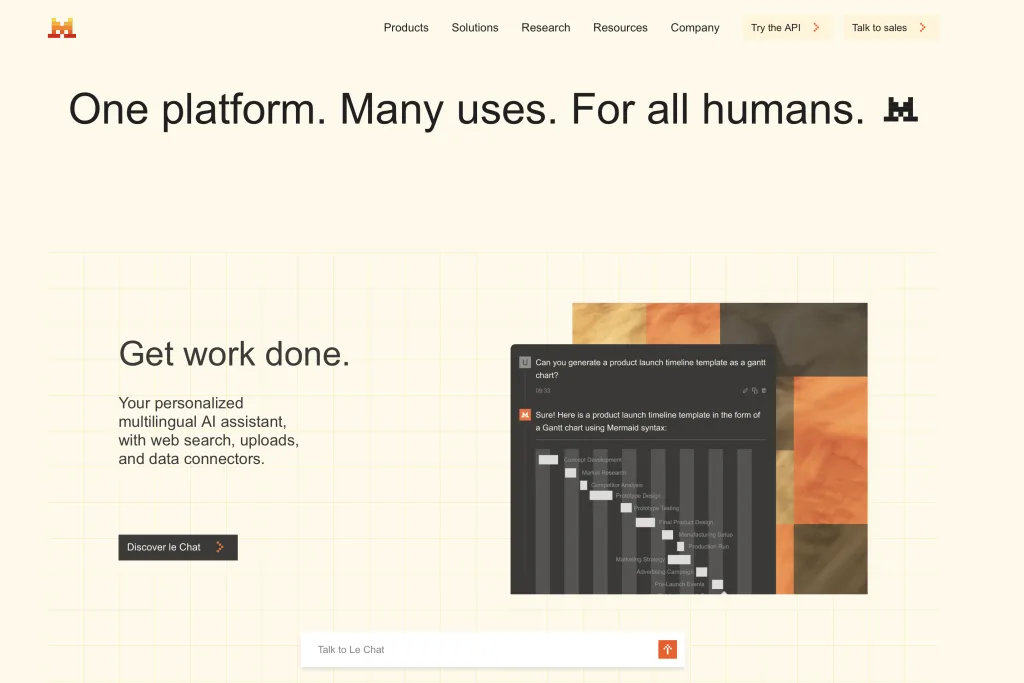The image size is (1024, 683).
Task: Click the copy icon in chat message
Action: [755, 390]
